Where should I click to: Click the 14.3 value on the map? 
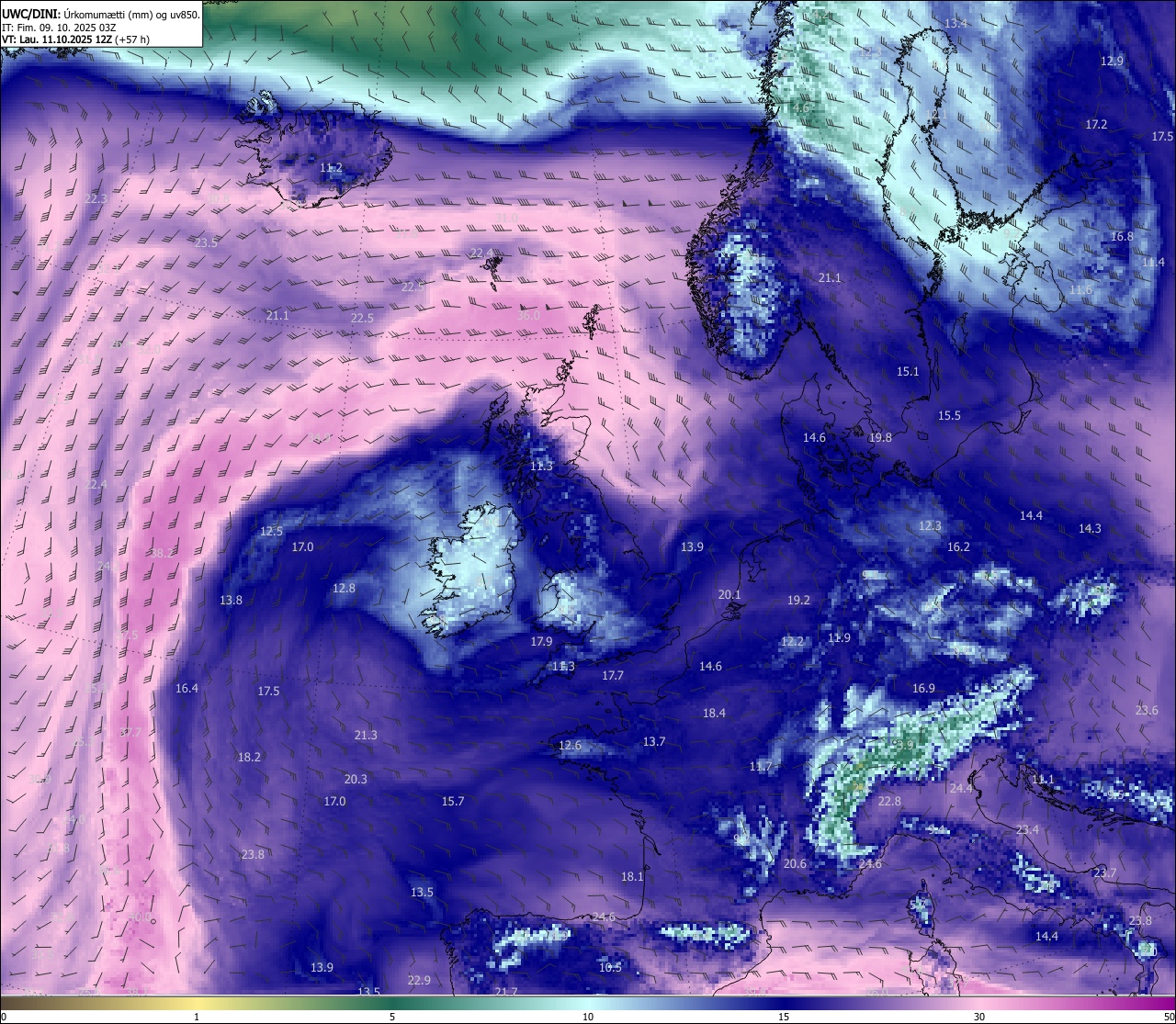tap(1090, 528)
